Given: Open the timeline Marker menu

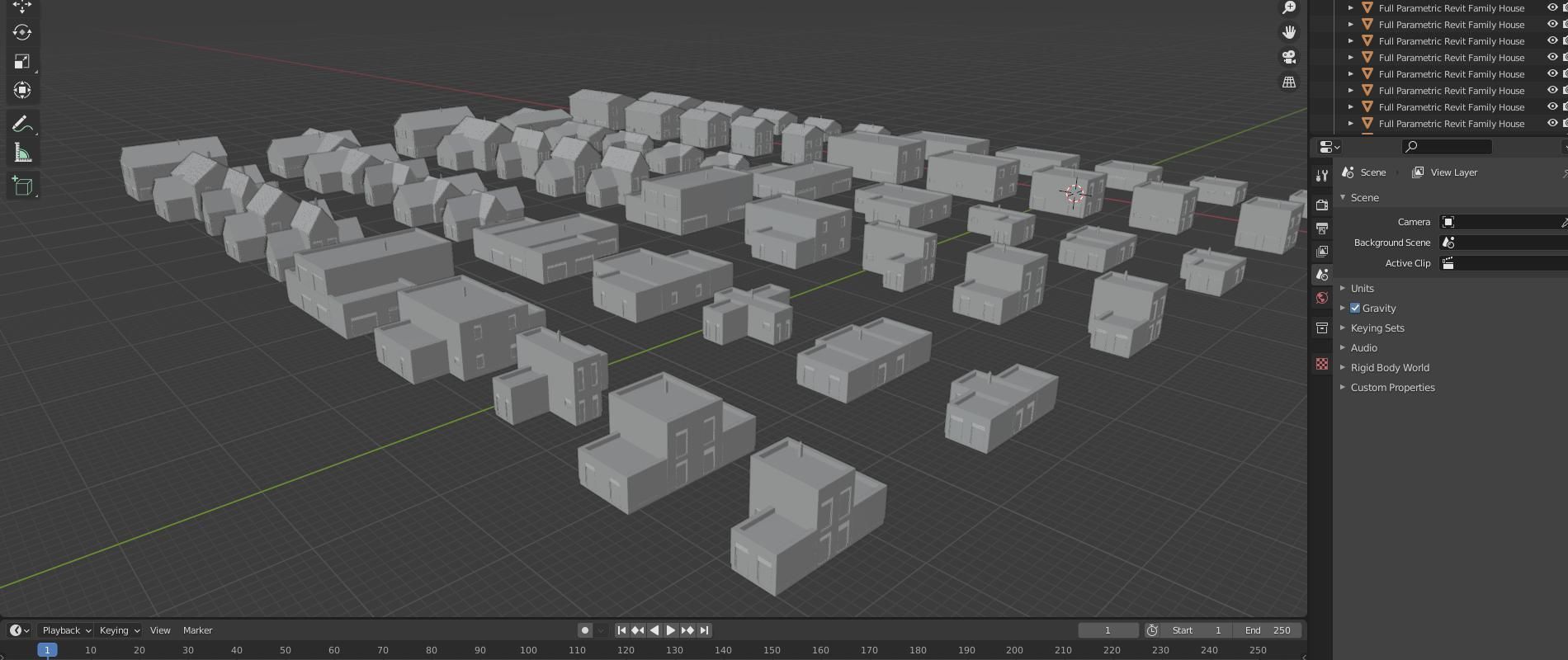Looking at the screenshot, I should point(198,630).
